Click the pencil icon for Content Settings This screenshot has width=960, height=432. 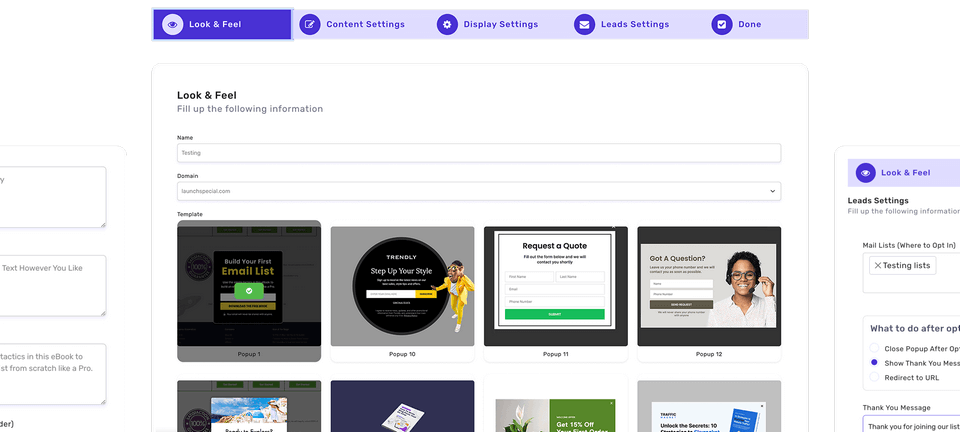(310, 24)
